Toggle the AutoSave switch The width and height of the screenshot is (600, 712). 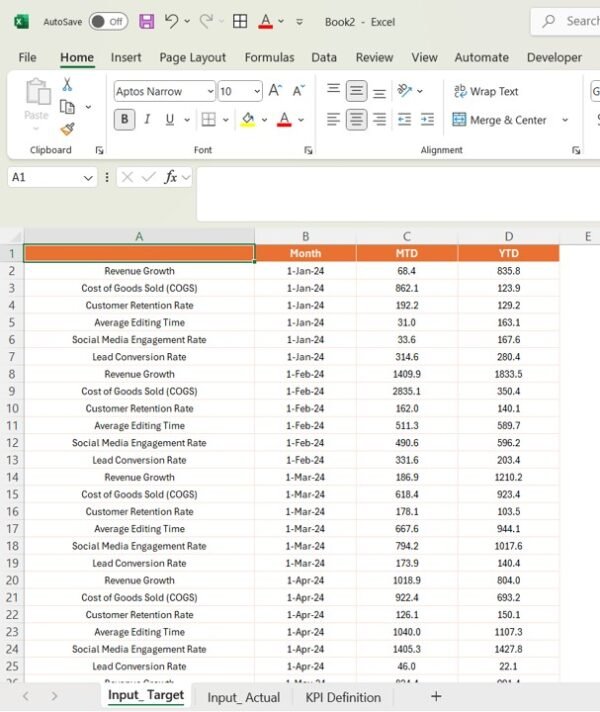click(x=108, y=21)
